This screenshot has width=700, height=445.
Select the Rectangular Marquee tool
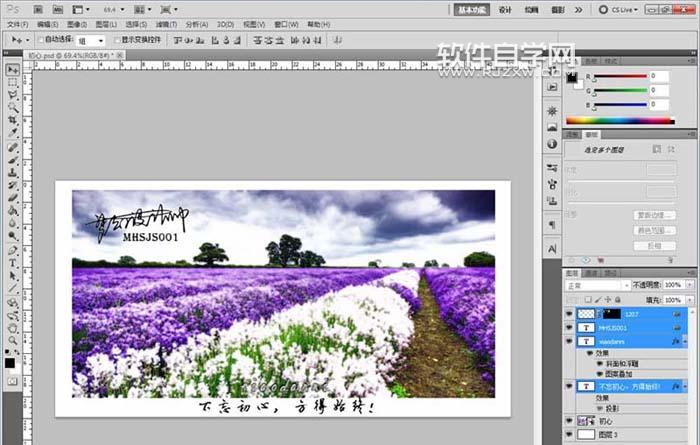(x=12, y=83)
